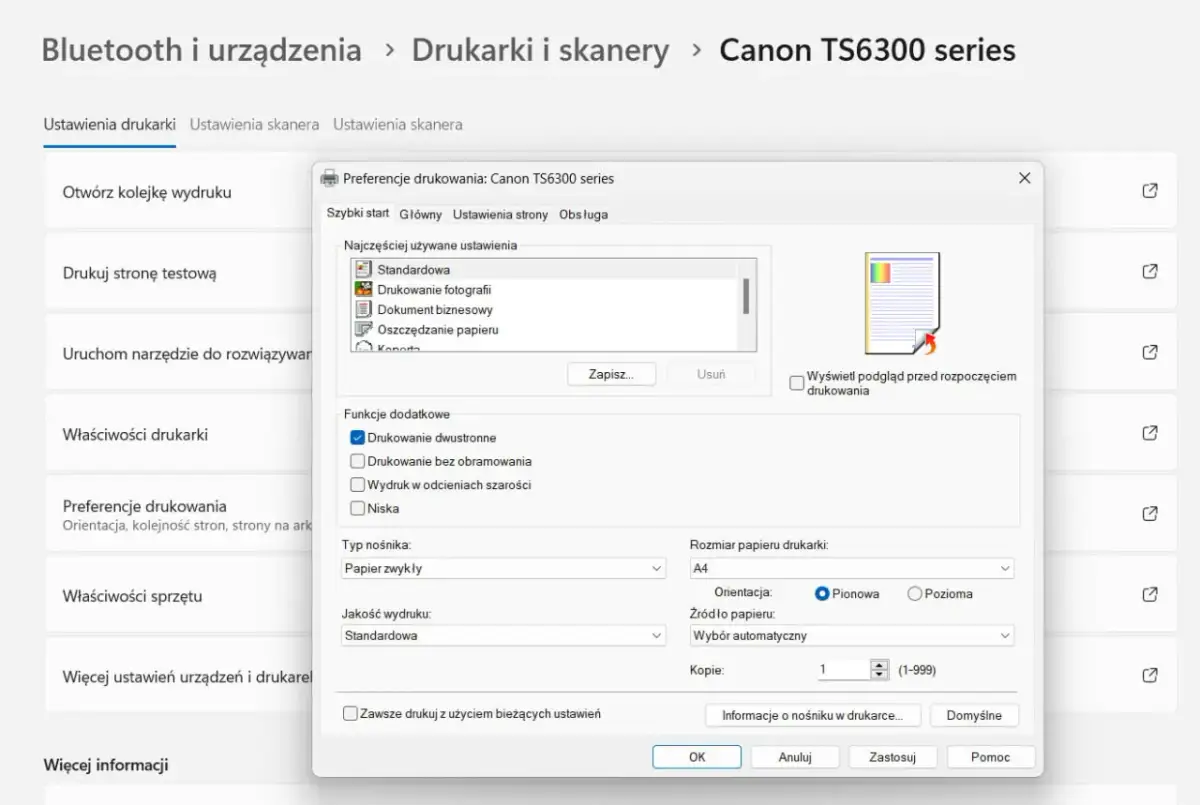The image size is (1200, 805).
Task: Check Wyświetl podgląd przed rozpoczęciem drukowania
Action: [x=797, y=382]
